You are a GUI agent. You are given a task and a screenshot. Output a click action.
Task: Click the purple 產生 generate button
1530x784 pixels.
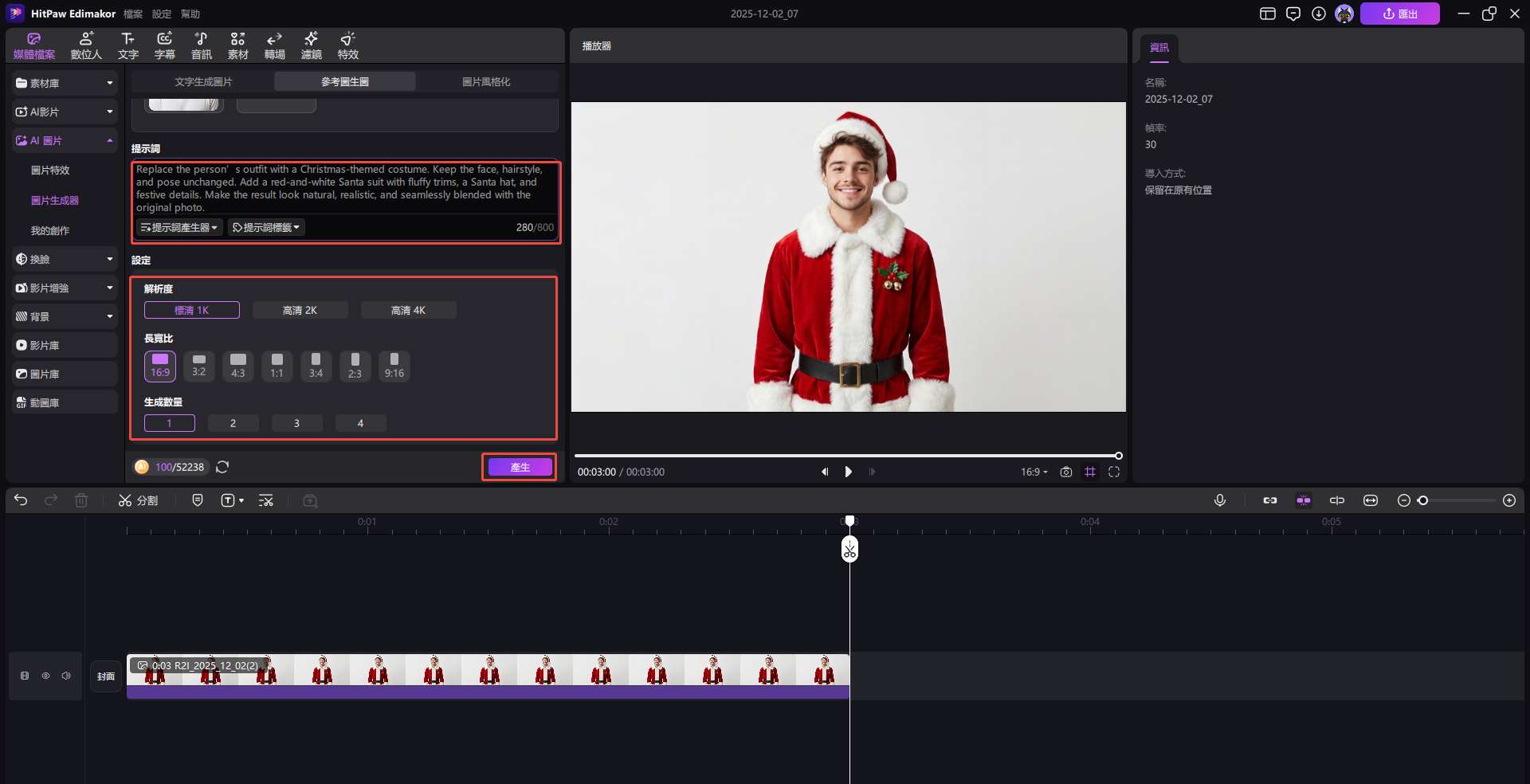tap(520, 467)
